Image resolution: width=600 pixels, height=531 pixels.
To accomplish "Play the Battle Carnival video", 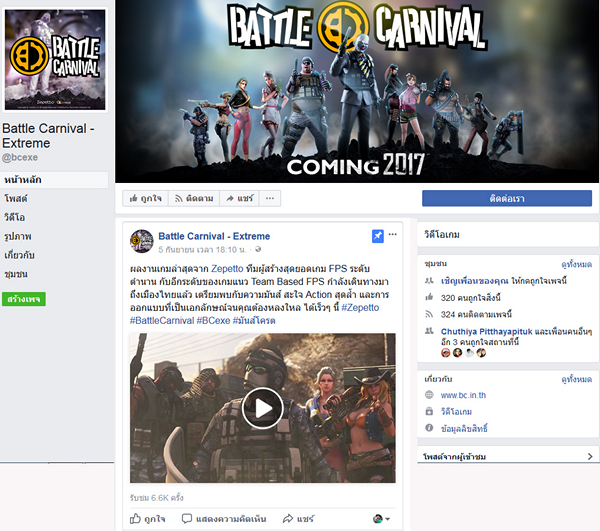I will pyautogui.click(x=262, y=406).
